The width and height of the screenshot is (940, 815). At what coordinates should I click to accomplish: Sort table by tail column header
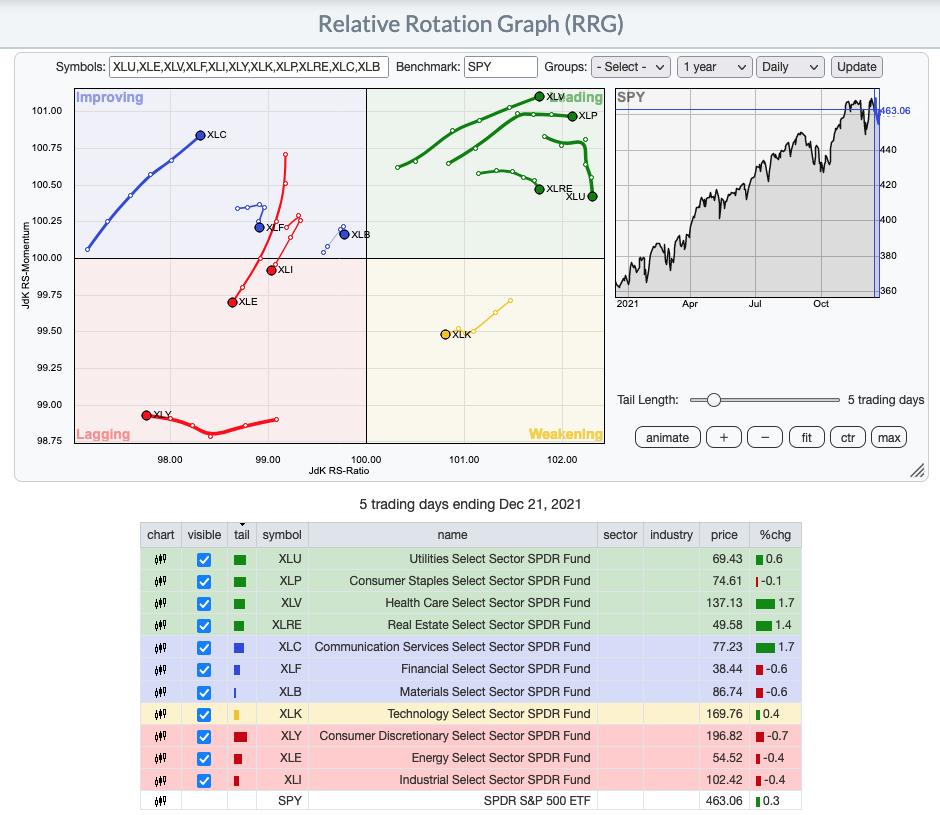coord(242,535)
